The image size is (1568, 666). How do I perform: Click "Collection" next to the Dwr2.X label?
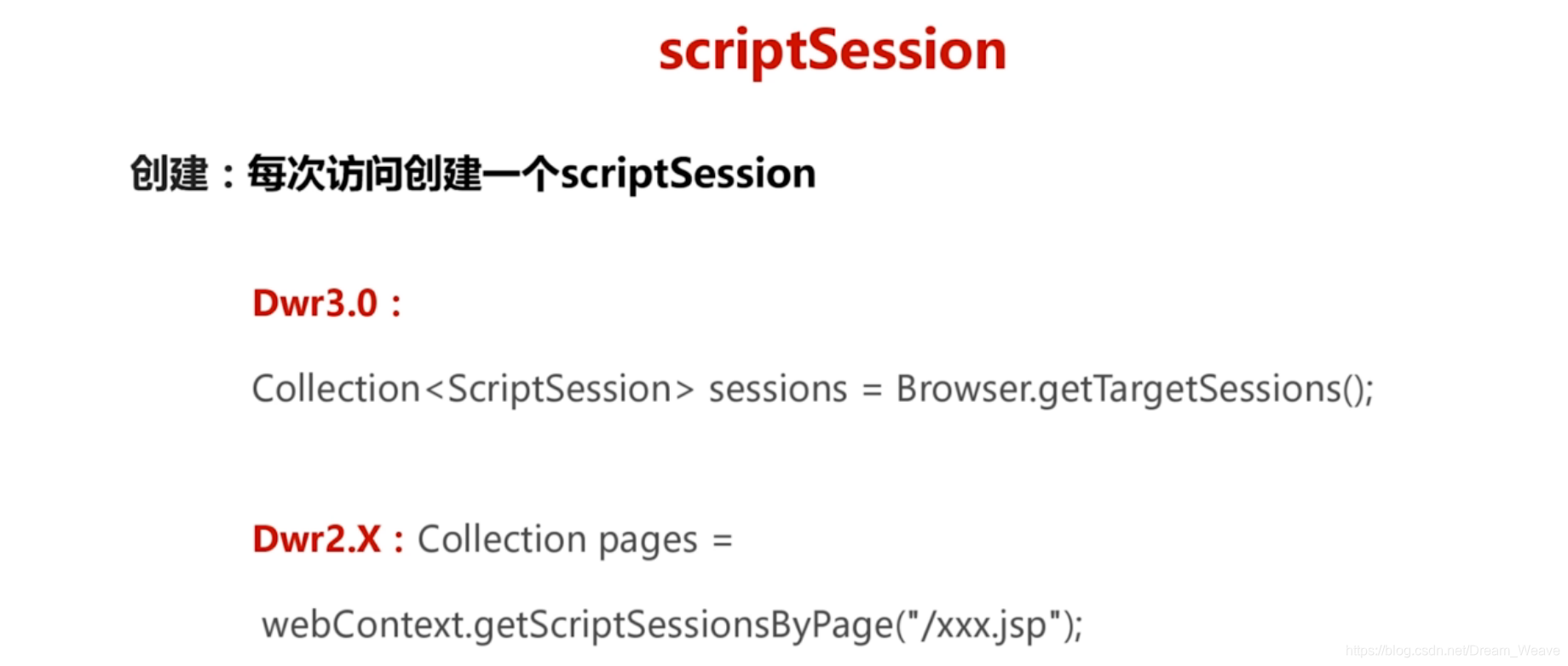501,539
